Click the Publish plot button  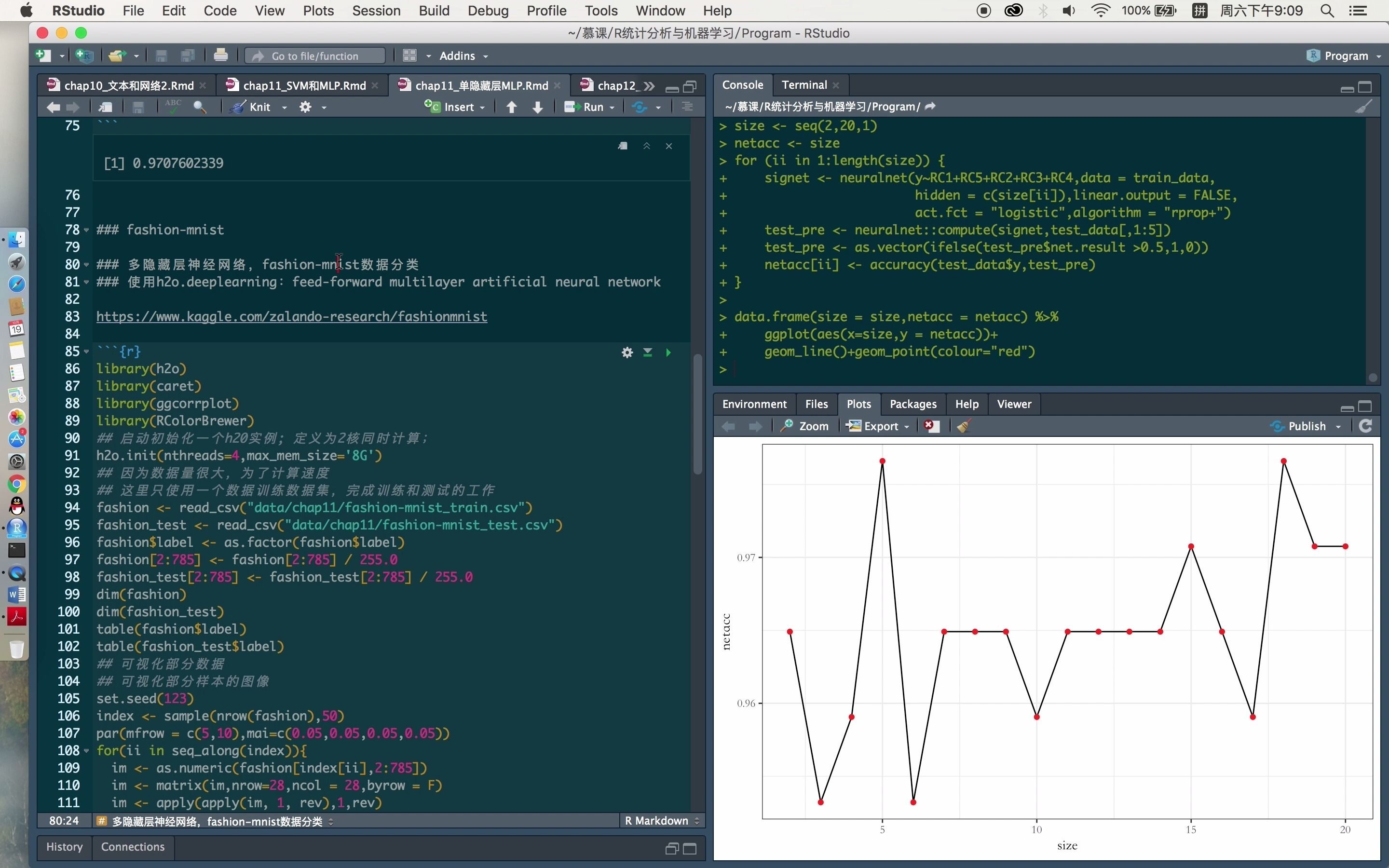1299,426
